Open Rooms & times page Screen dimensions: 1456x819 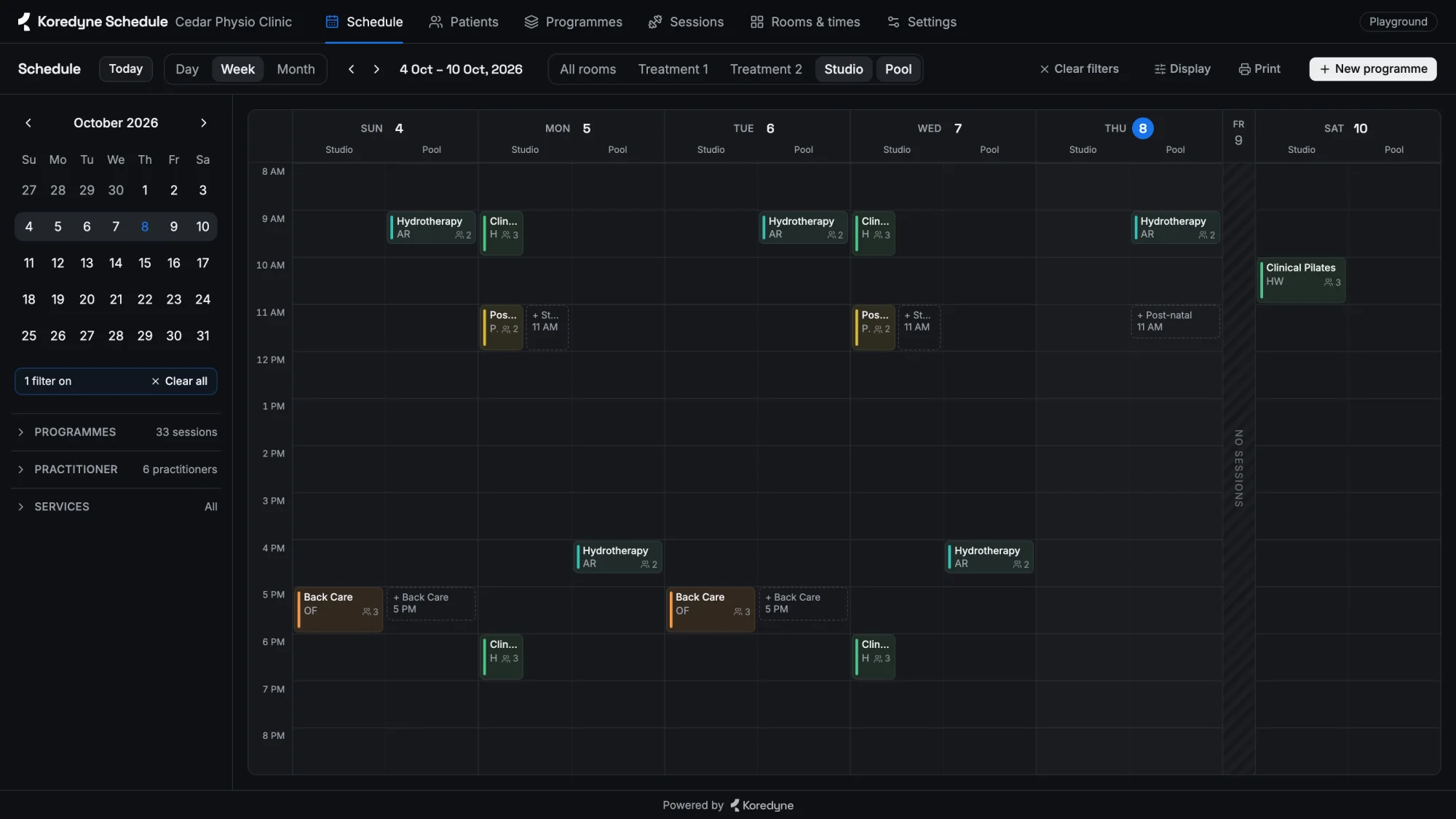(805, 22)
